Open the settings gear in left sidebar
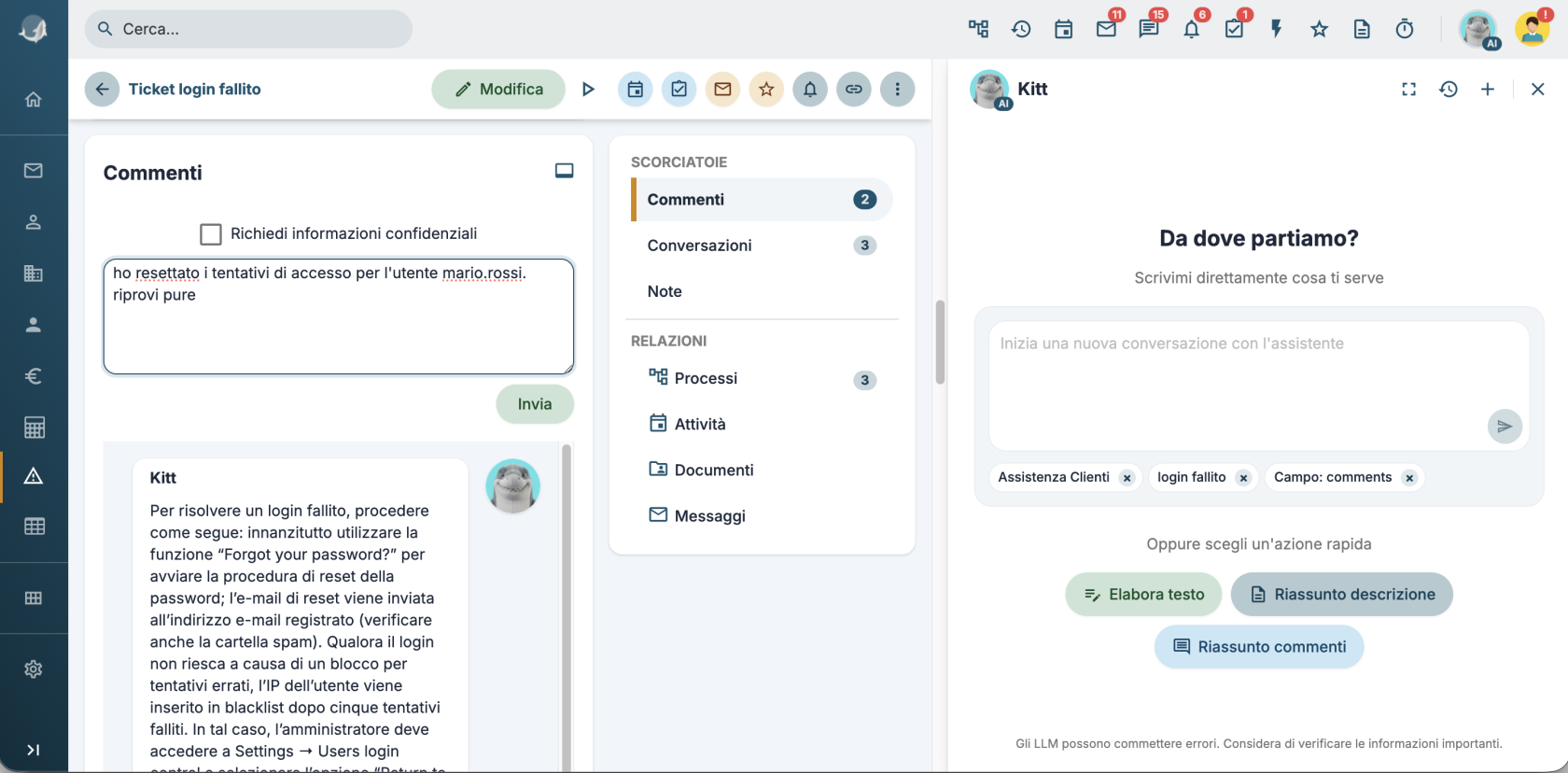 click(x=34, y=669)
